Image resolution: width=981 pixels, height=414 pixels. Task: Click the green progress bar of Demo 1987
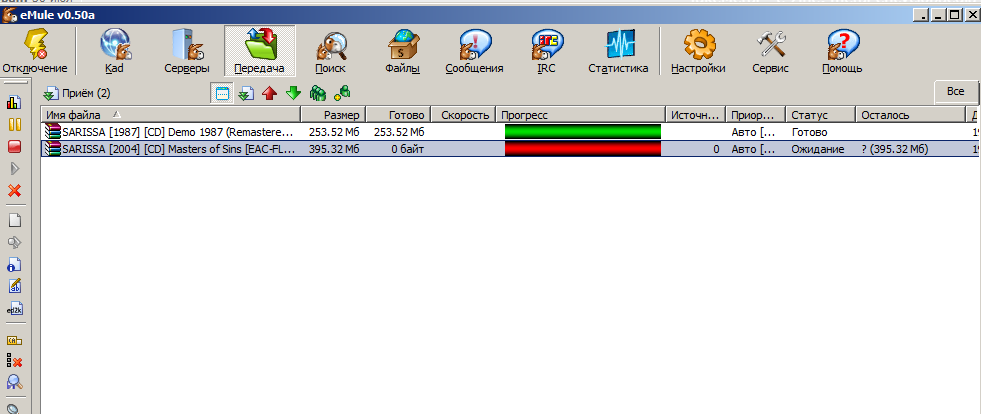[x=582, y=132]
